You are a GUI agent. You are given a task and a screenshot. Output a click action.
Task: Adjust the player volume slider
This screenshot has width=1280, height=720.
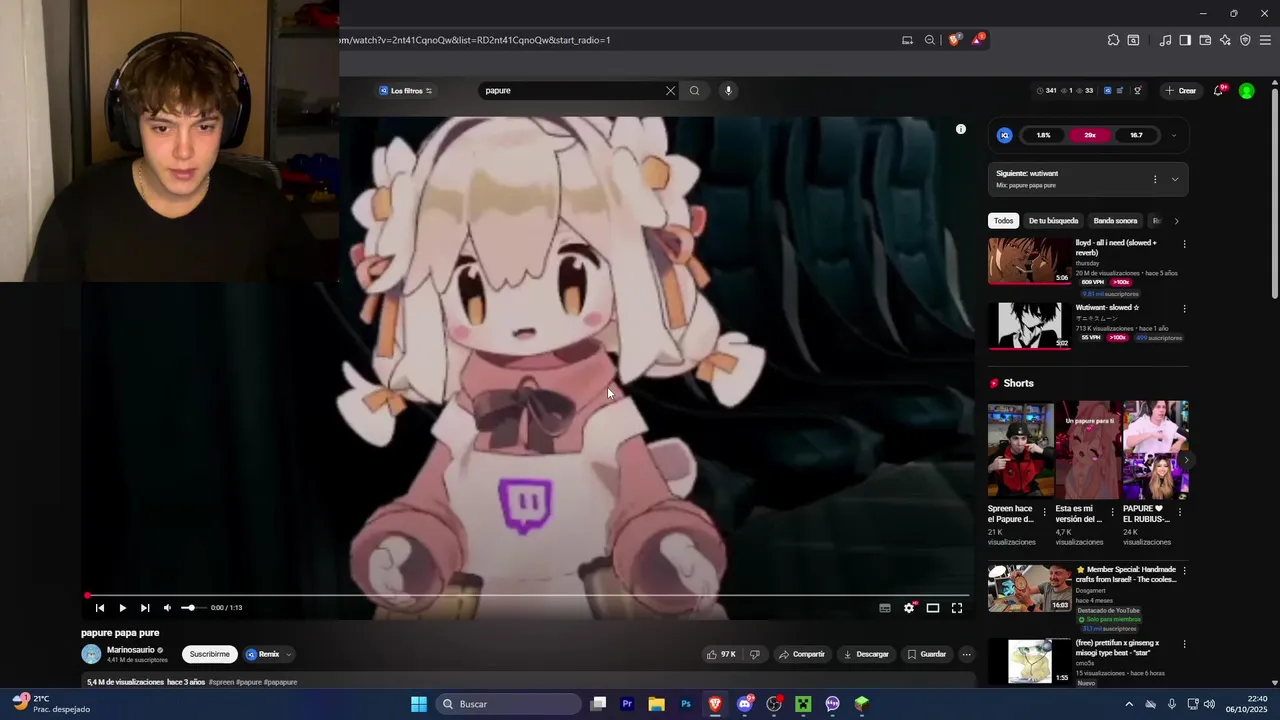(x=192, y=608)
